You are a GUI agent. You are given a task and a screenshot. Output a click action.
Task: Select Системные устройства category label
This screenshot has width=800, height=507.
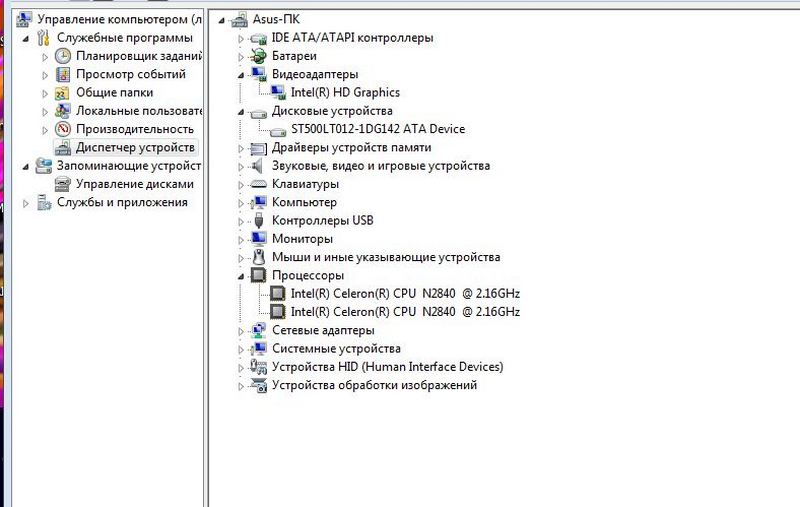click(x=336, y=348)
